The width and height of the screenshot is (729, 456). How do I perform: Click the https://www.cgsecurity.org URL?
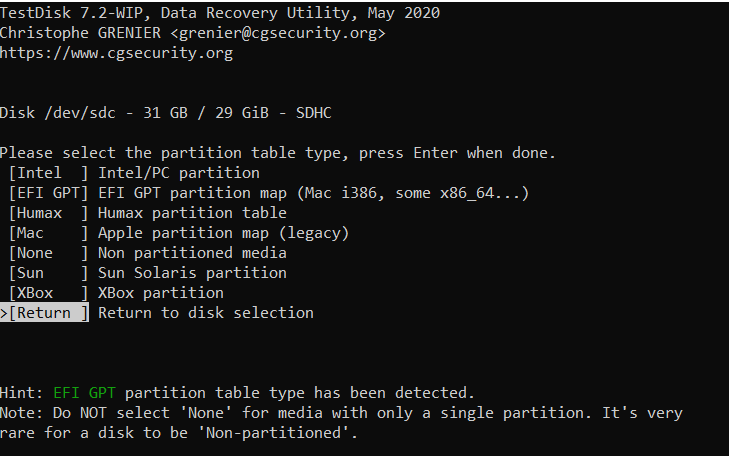pos(116,53)
